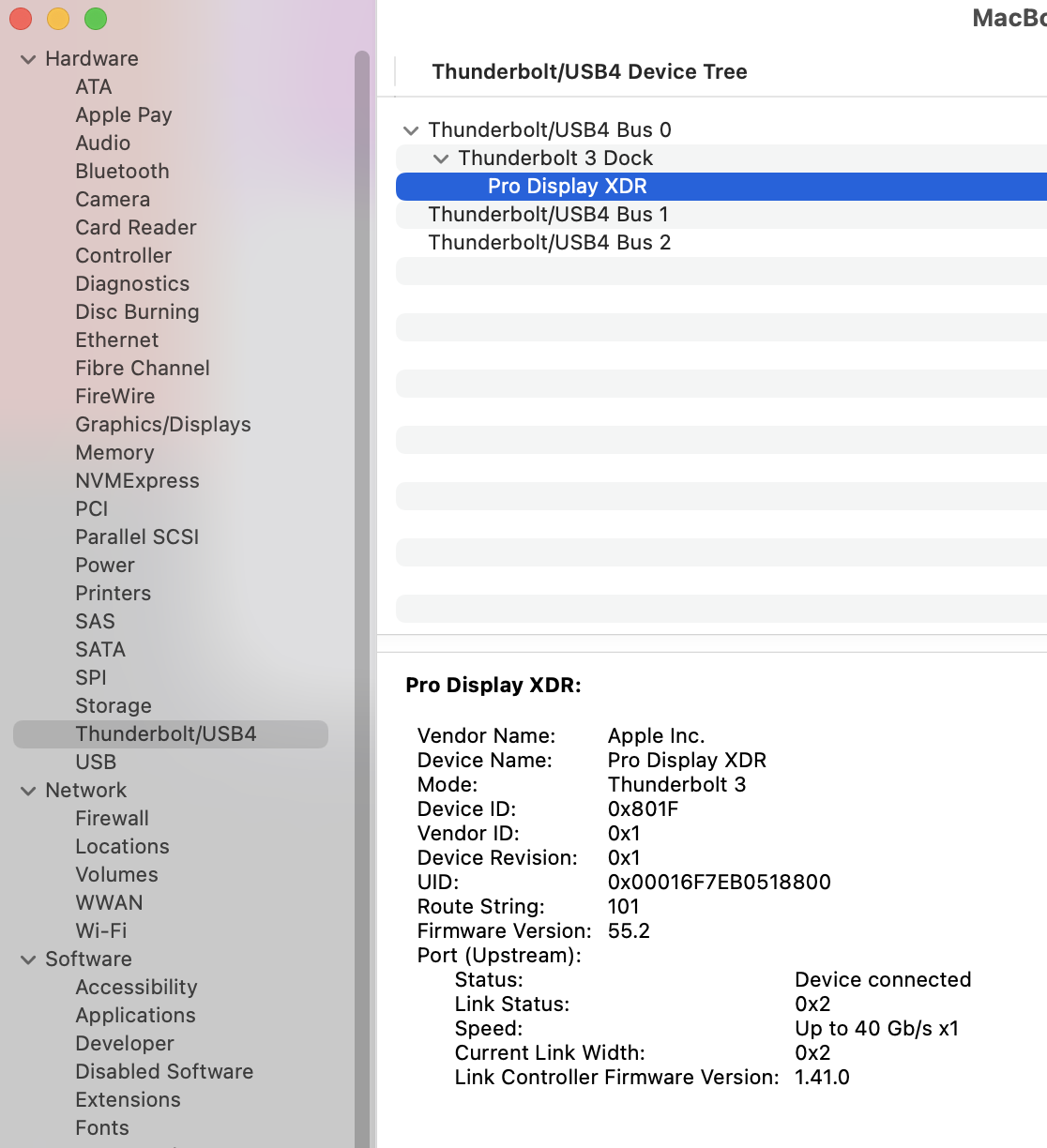
Task: Collapse the Hardware section chevron
Action: pos(28,59)
